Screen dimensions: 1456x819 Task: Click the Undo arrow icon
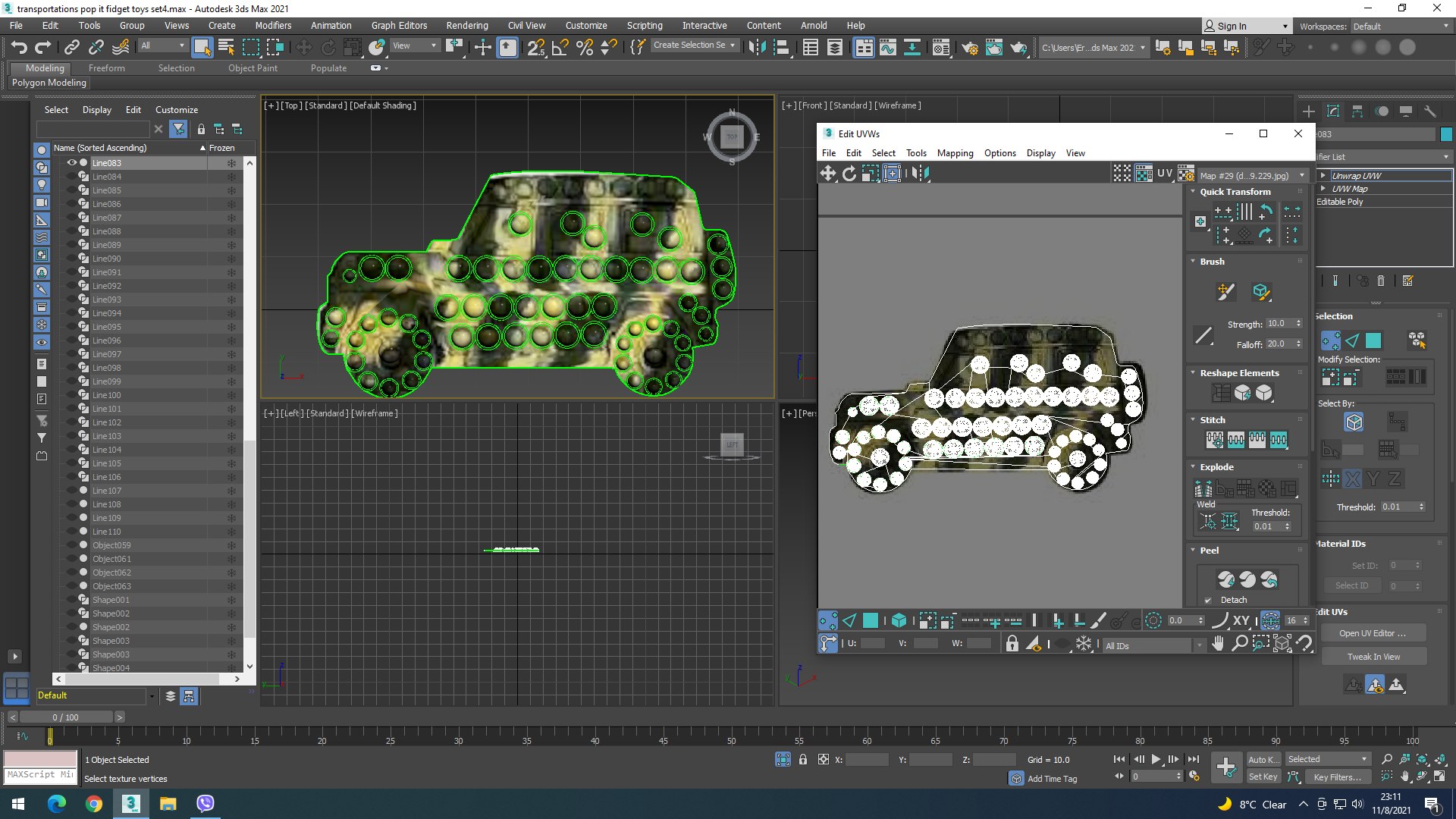19,47
